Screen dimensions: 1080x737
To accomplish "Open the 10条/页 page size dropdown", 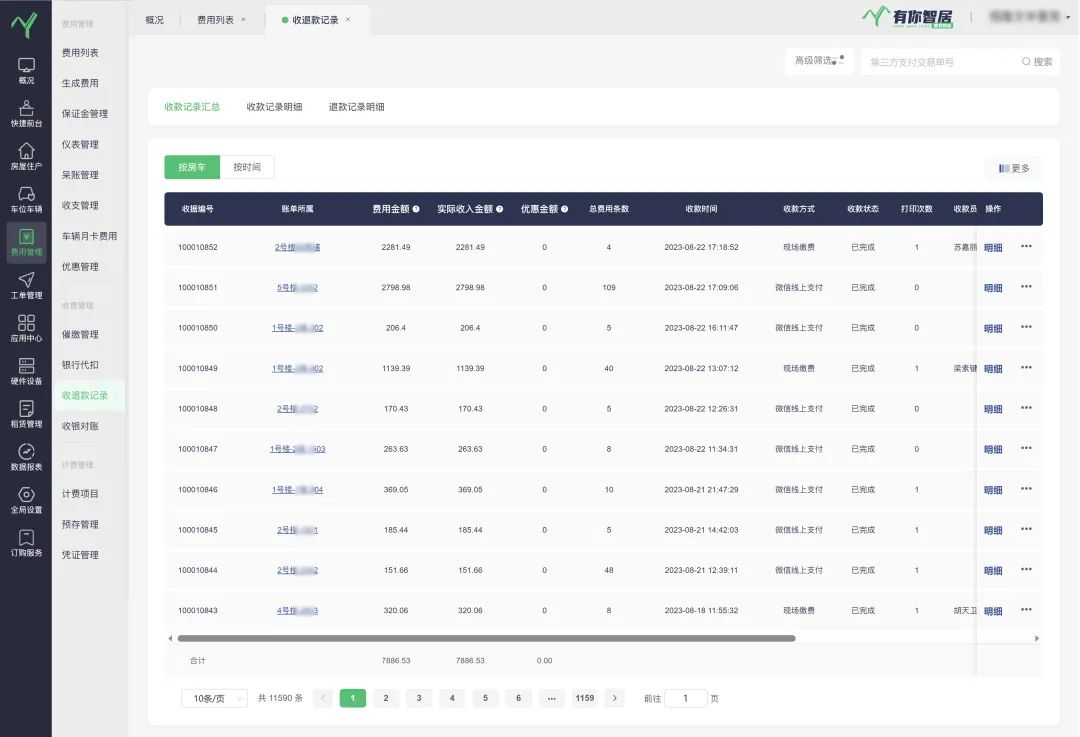I will tap(213, 699).
